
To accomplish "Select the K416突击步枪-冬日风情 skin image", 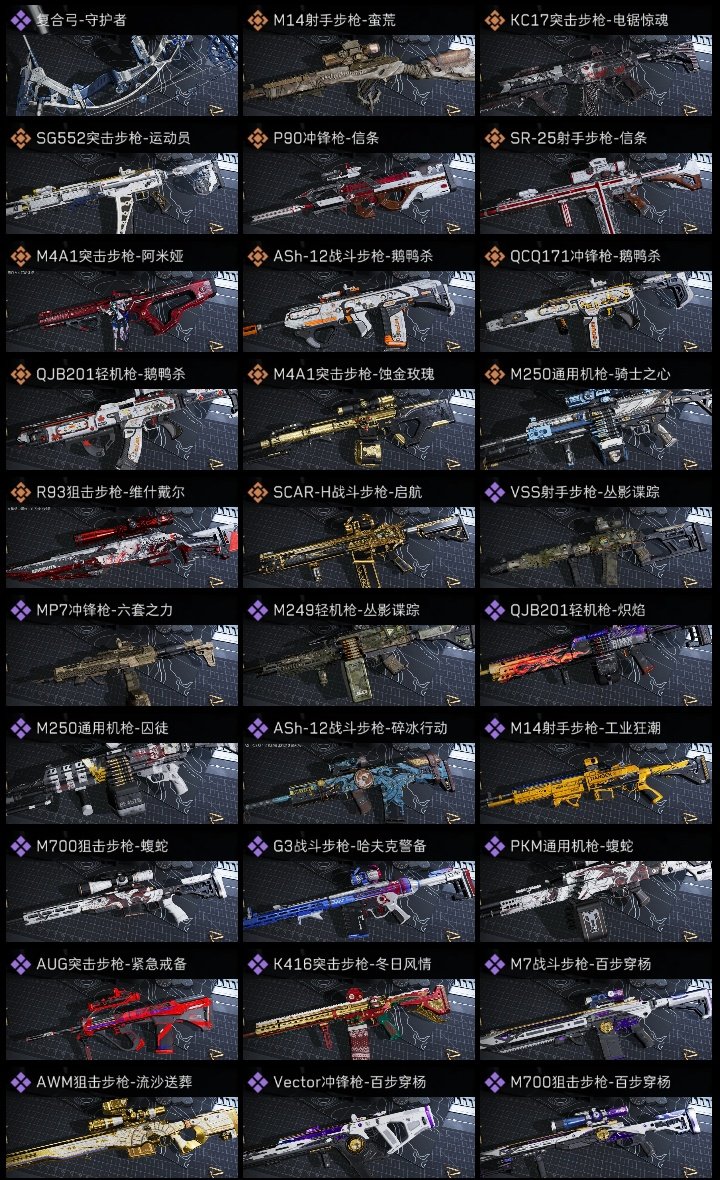I will pyautogui.click(x=359, y=1020).
